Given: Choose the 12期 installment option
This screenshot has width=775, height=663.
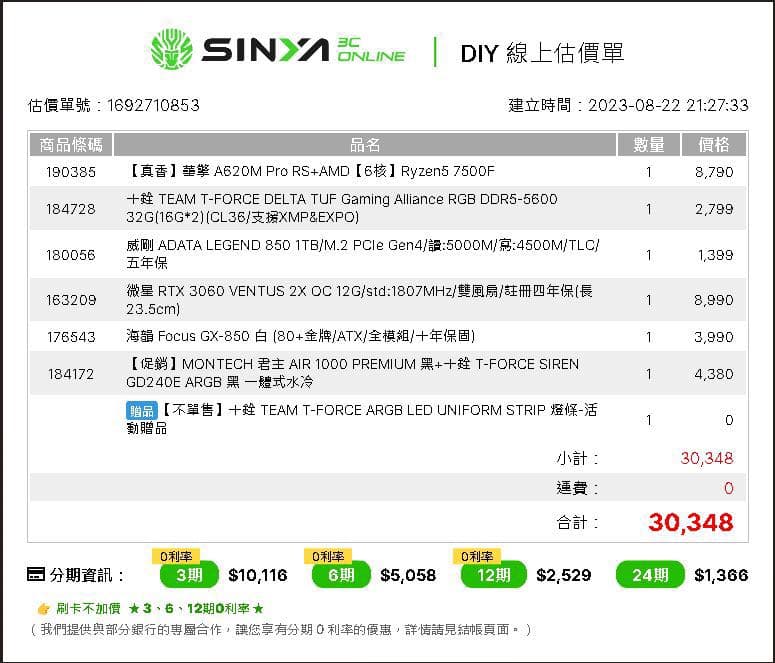Looking at the screenshot, I should click(x=493, y=576).
